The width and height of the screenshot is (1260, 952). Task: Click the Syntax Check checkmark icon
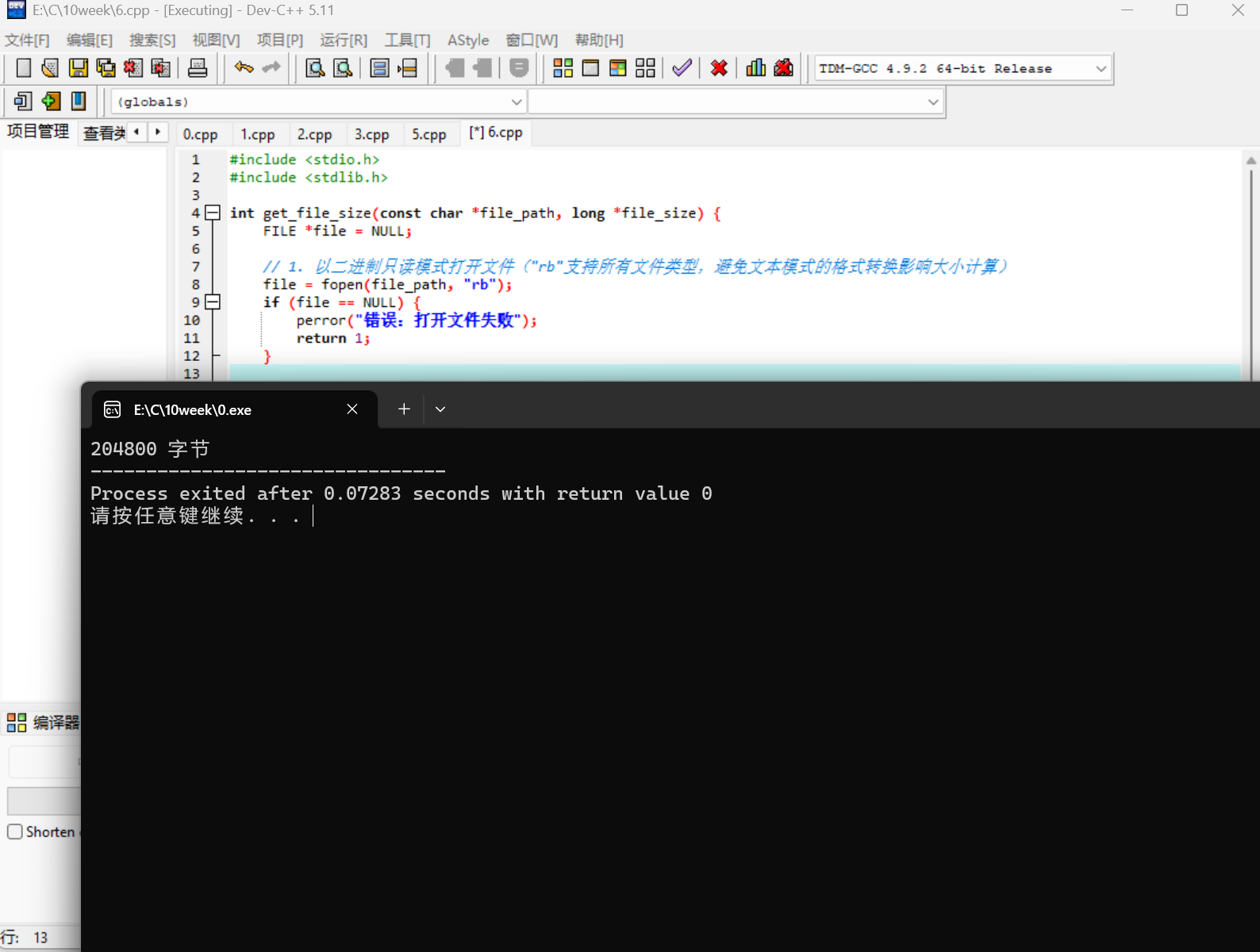coord(682,68)
